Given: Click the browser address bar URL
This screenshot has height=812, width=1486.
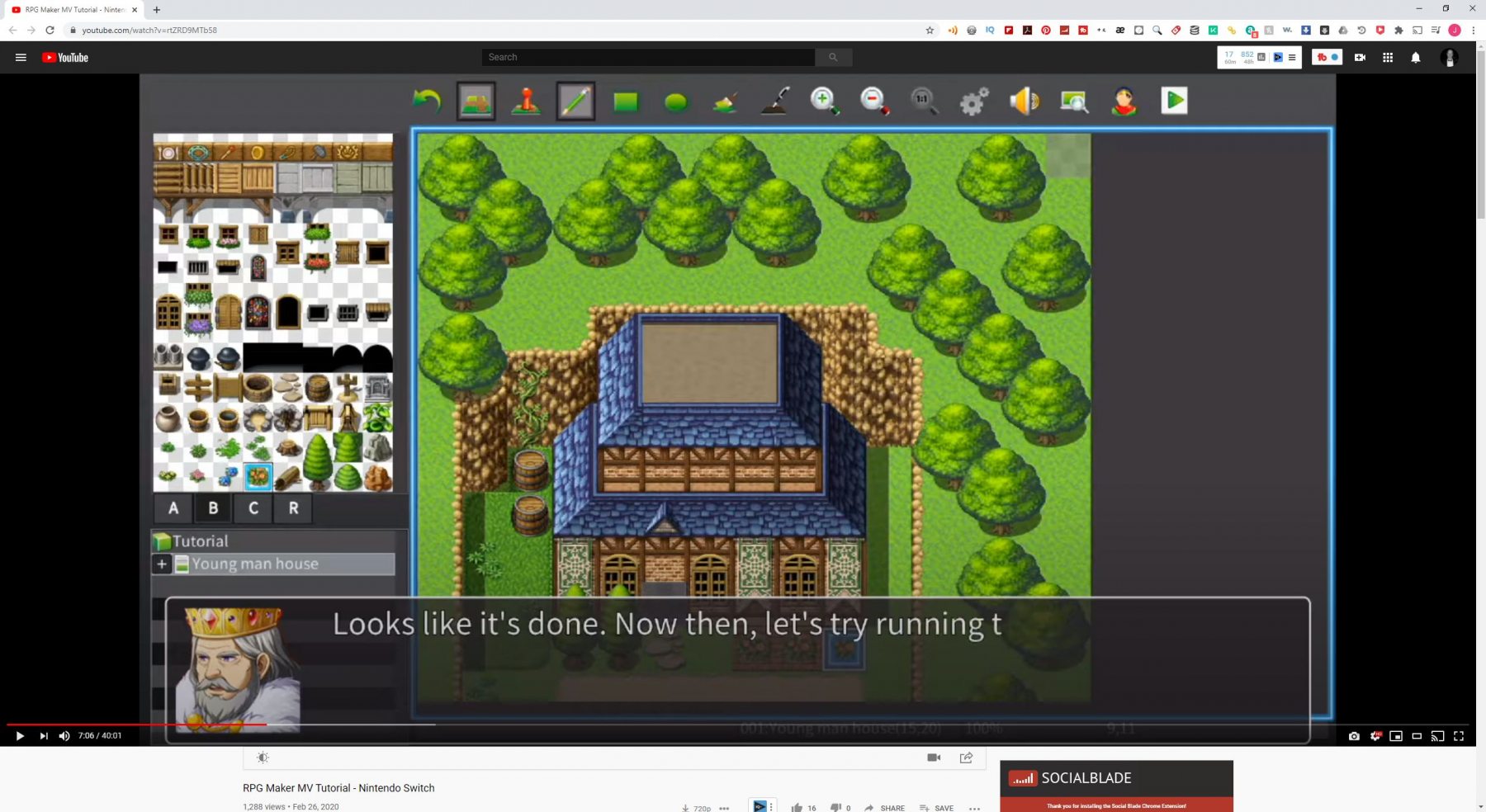Looking at the screenshot, I should pos(149,31).
